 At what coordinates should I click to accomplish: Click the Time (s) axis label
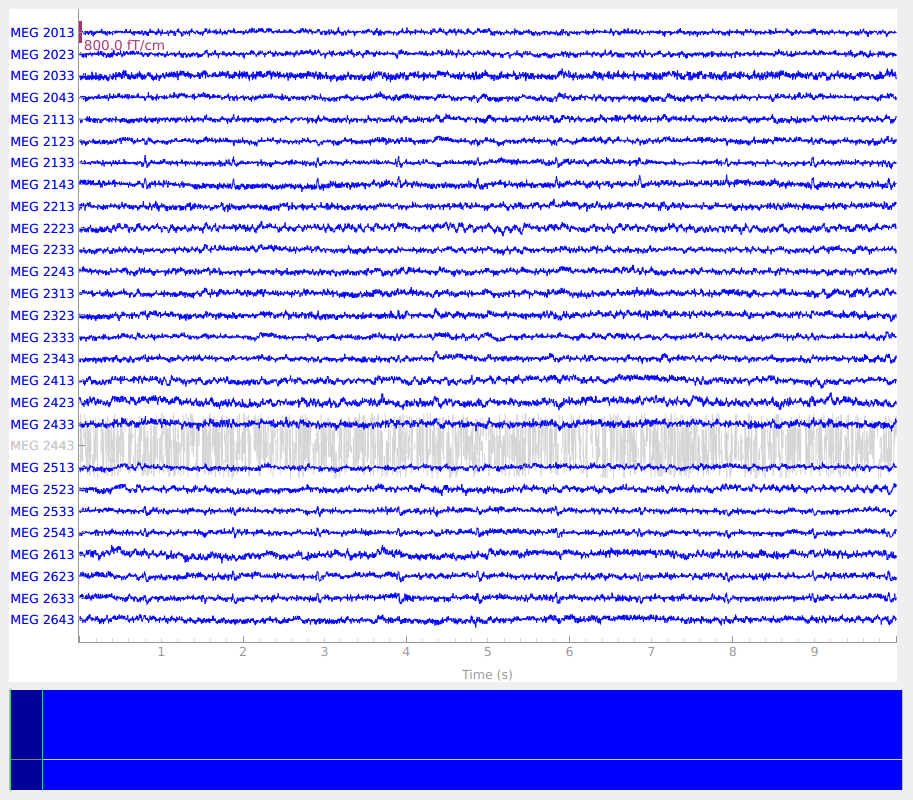click(x=487, y=675)
